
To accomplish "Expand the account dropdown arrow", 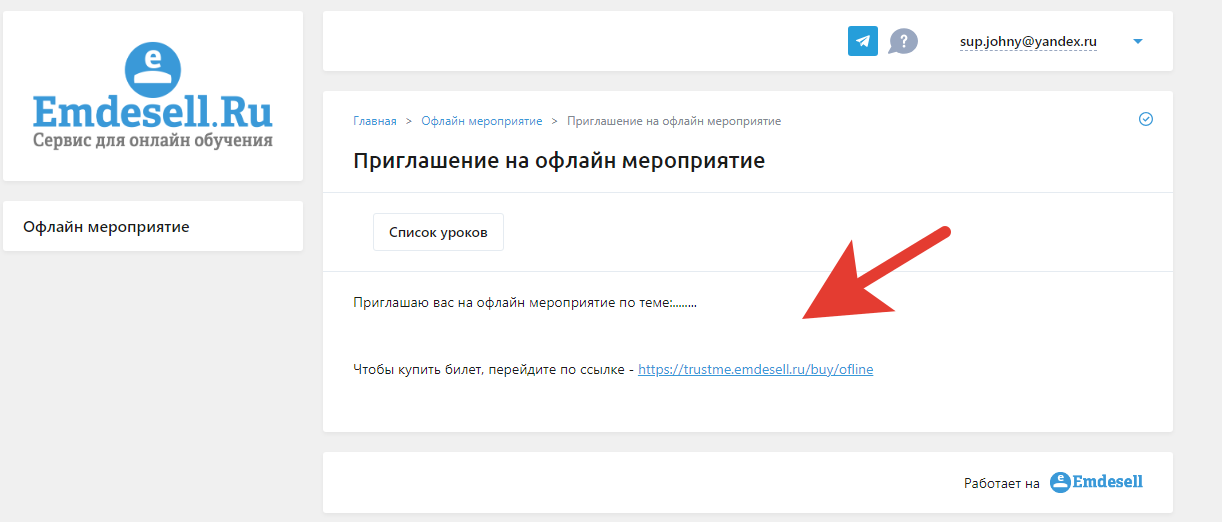I will coord(1138,42).
